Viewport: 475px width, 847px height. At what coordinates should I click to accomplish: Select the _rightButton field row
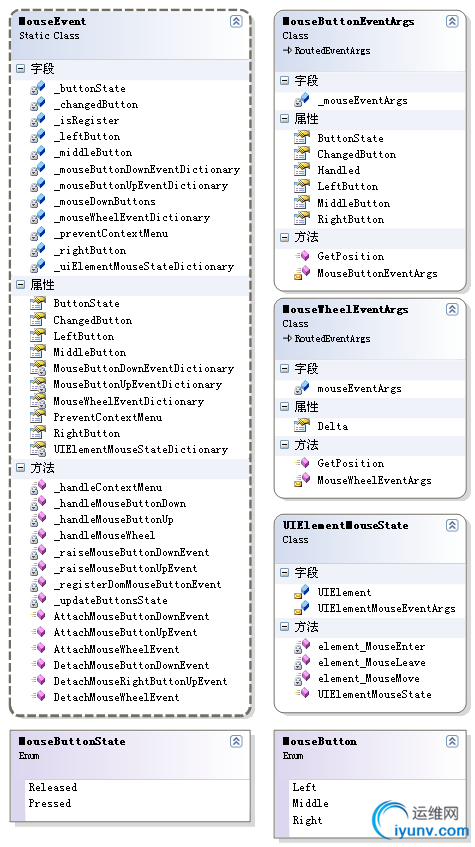tap(90, 250)
